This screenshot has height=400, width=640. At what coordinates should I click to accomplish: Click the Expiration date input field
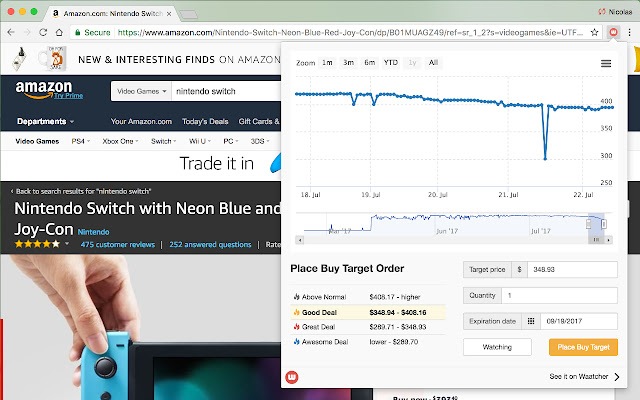tap(579, 321)
